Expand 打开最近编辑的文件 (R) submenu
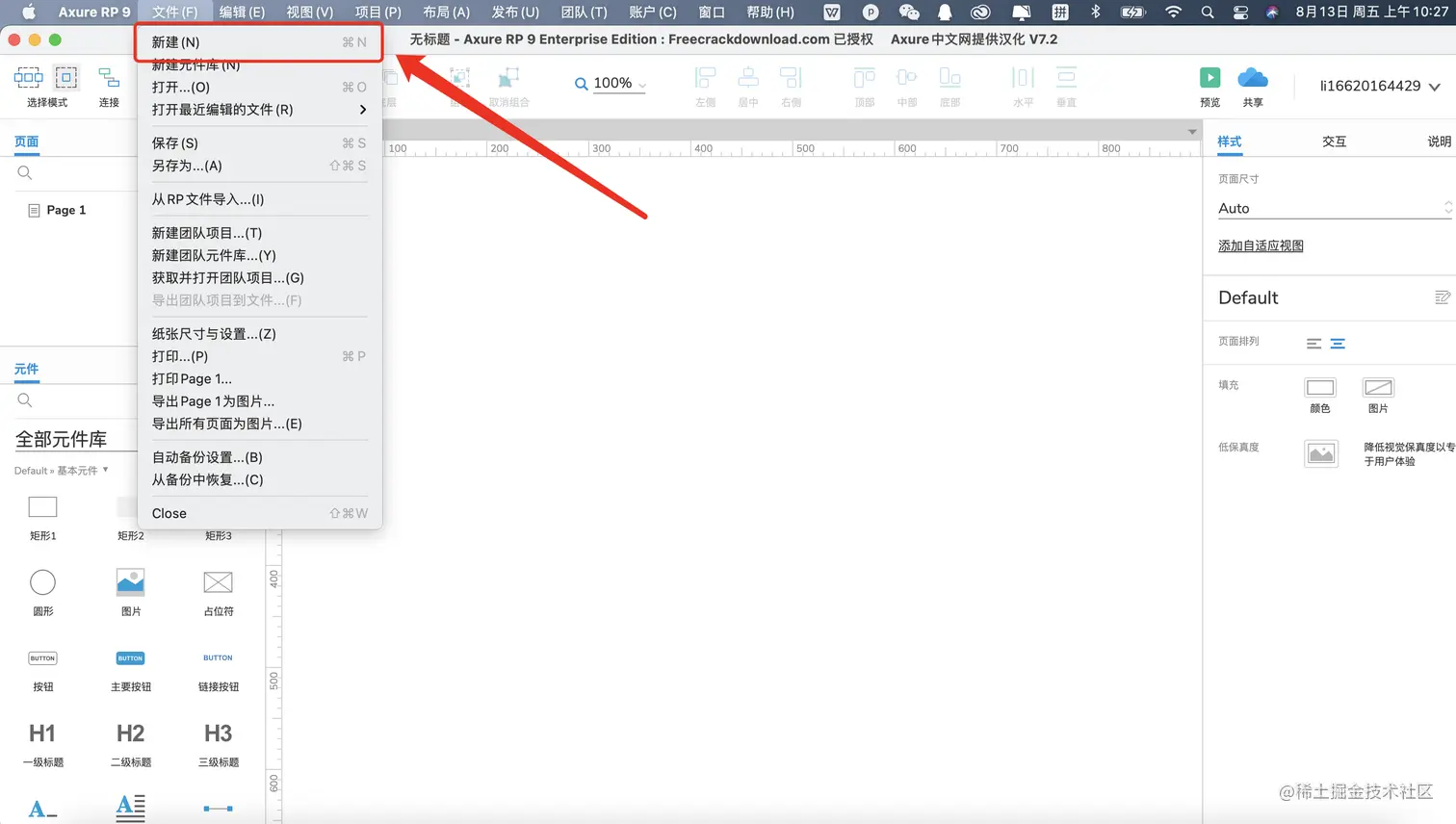The width and height of the screenshot is (1456, 824). coord(259,110)
